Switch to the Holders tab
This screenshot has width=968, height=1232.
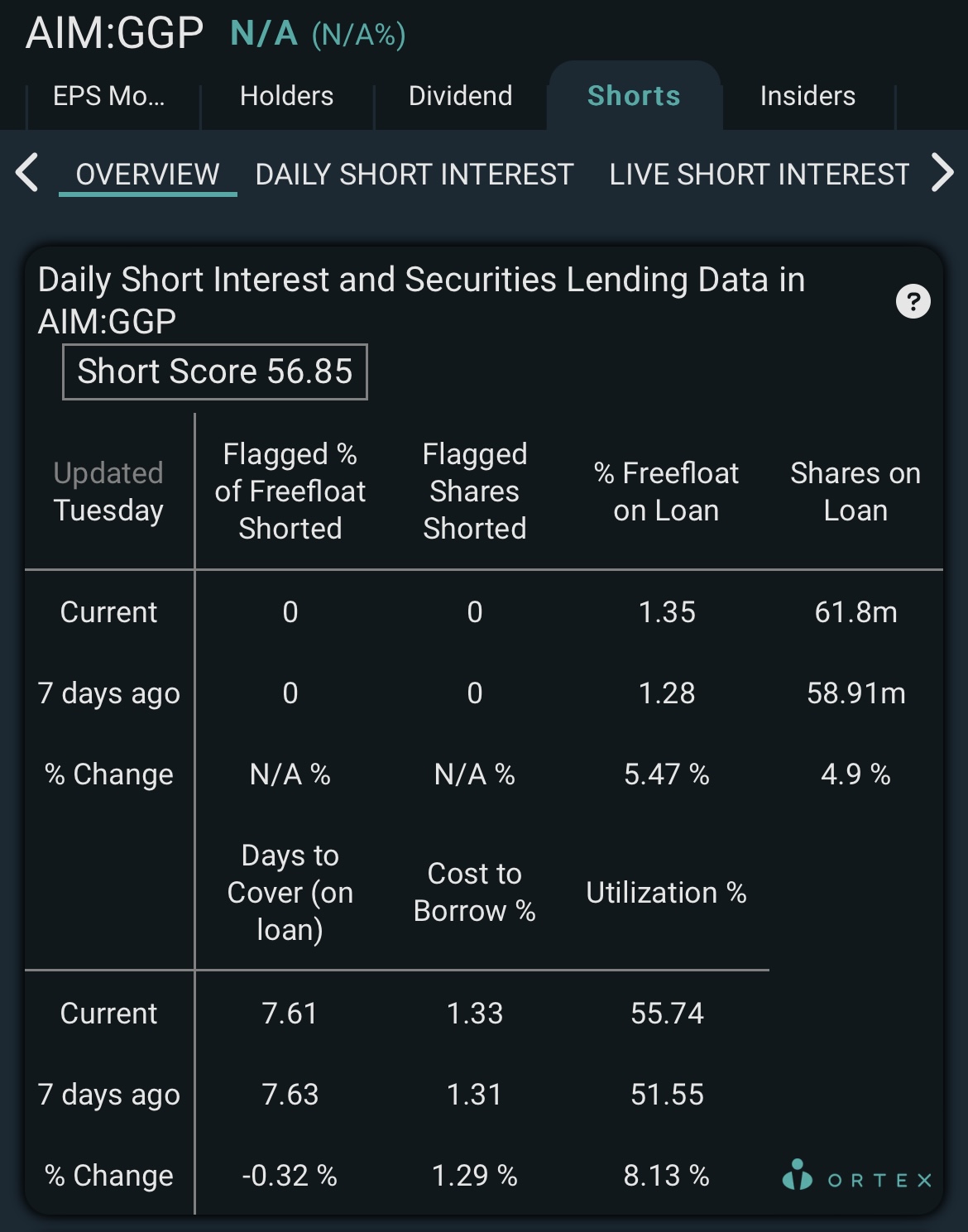point(287,96)
